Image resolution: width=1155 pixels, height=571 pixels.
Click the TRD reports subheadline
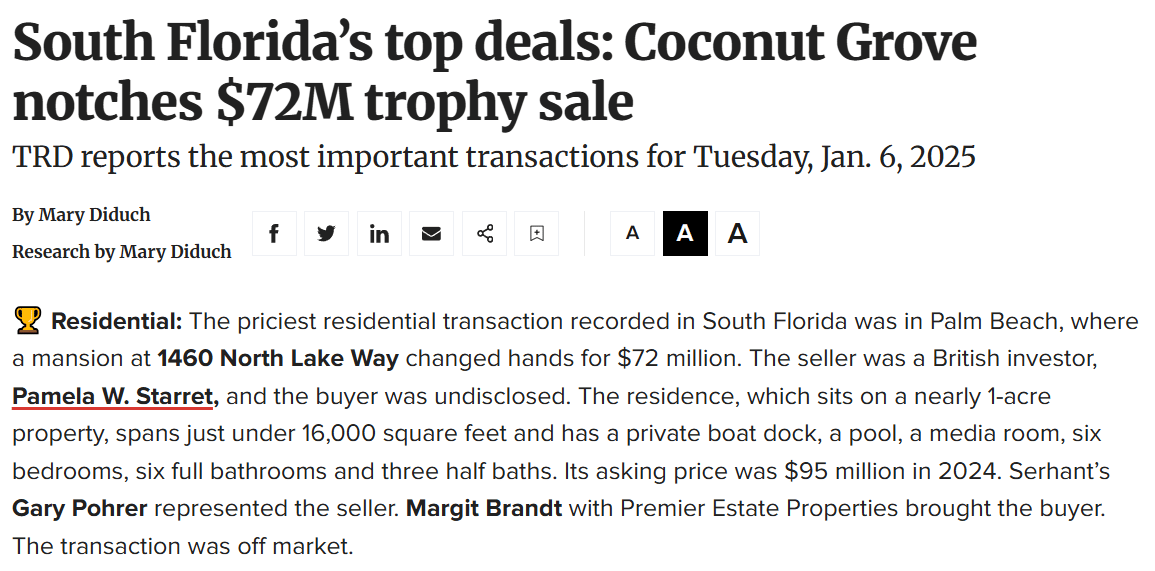tap(494, 157)
